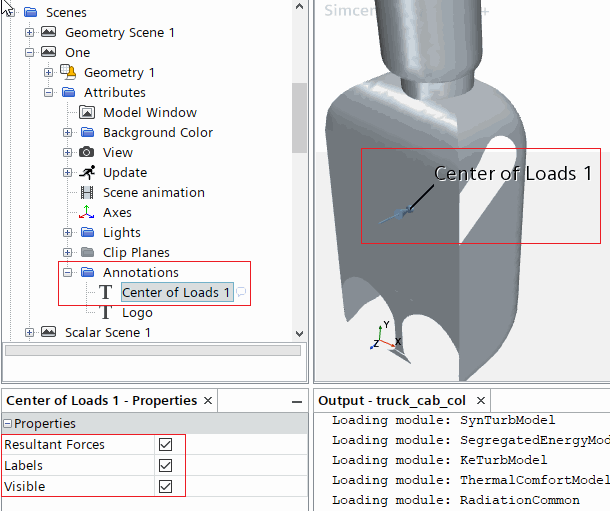This screenshot has width=610, height=511.
Task: Expand the Clip Planes node
Action: (x=67, y=252)
